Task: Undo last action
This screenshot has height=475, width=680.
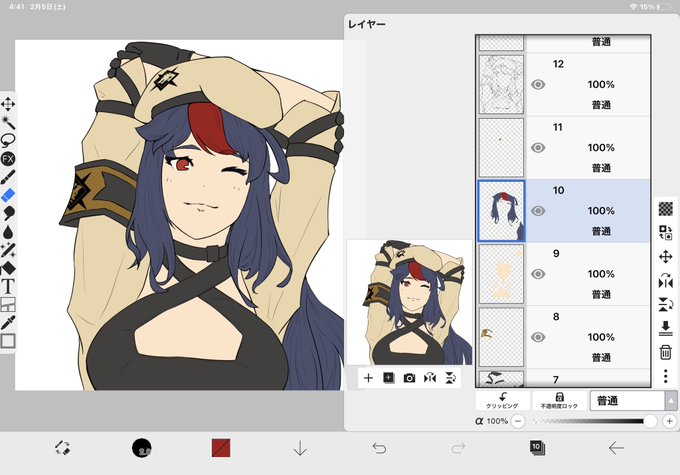Action: 379,448
